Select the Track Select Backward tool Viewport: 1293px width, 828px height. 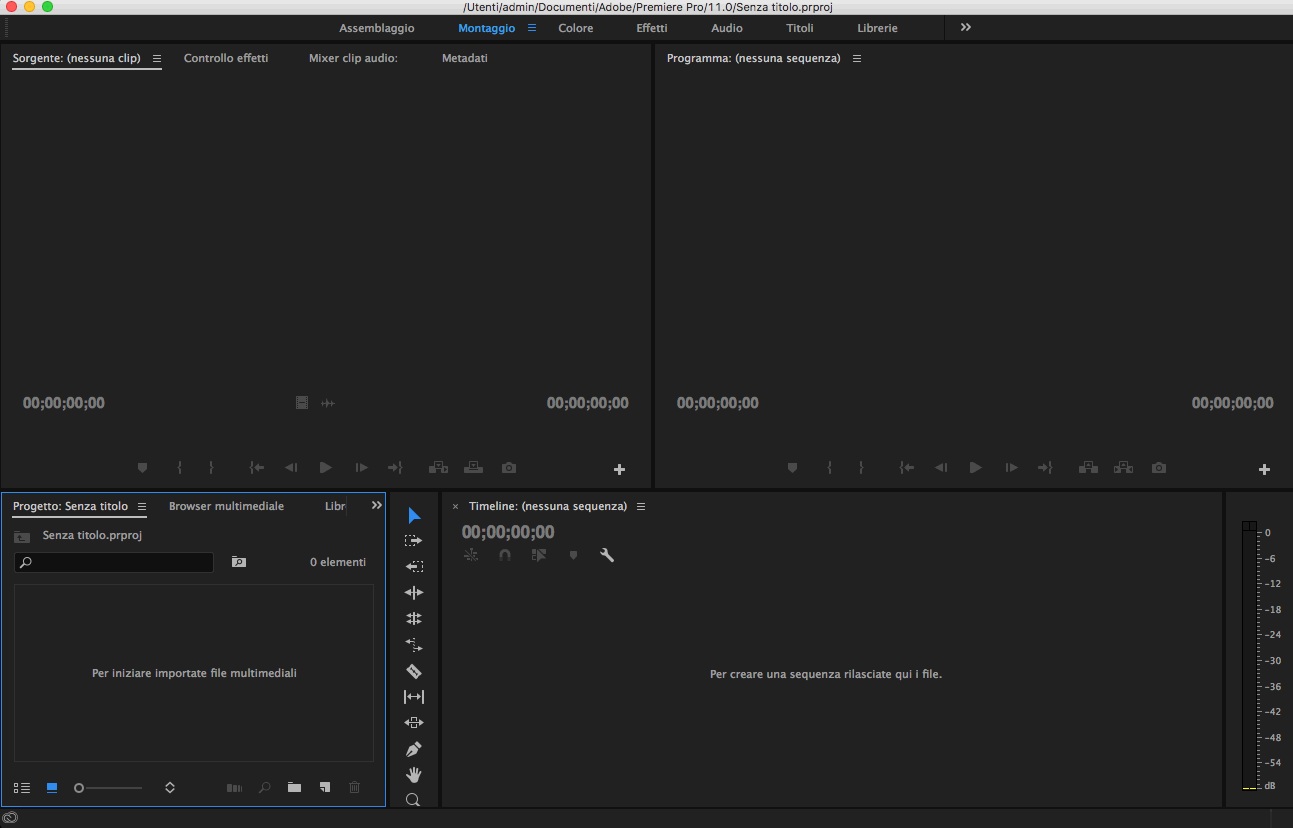tap(414, 566)
